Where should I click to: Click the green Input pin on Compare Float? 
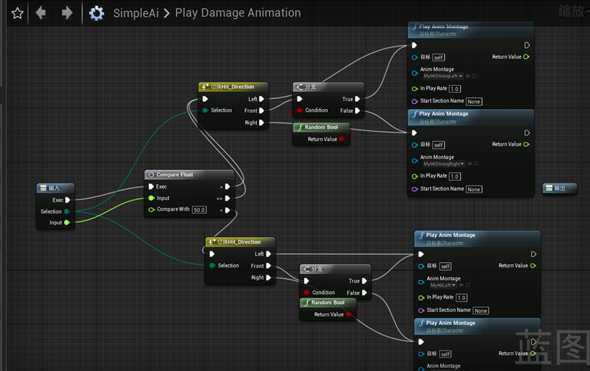coord(151,198)
